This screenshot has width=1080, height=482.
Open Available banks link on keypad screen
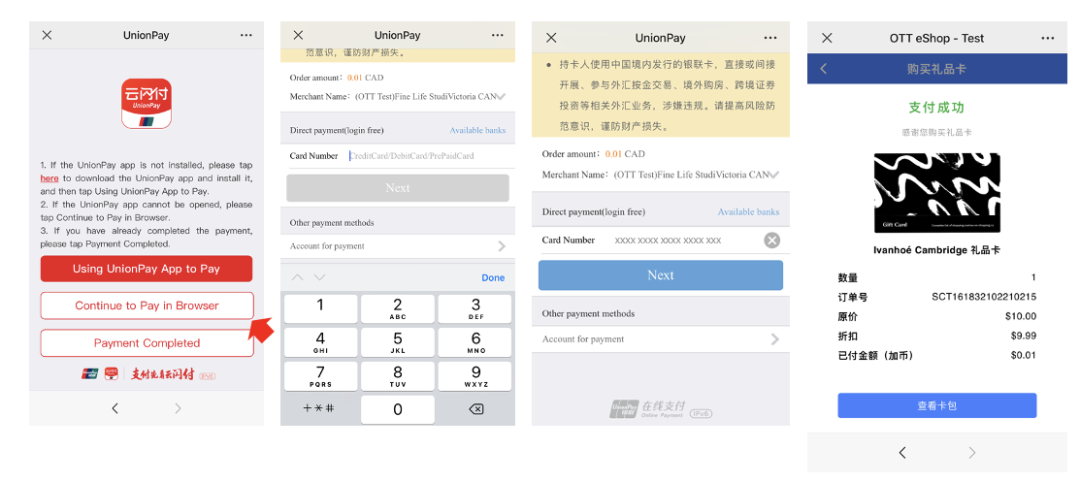477,130
